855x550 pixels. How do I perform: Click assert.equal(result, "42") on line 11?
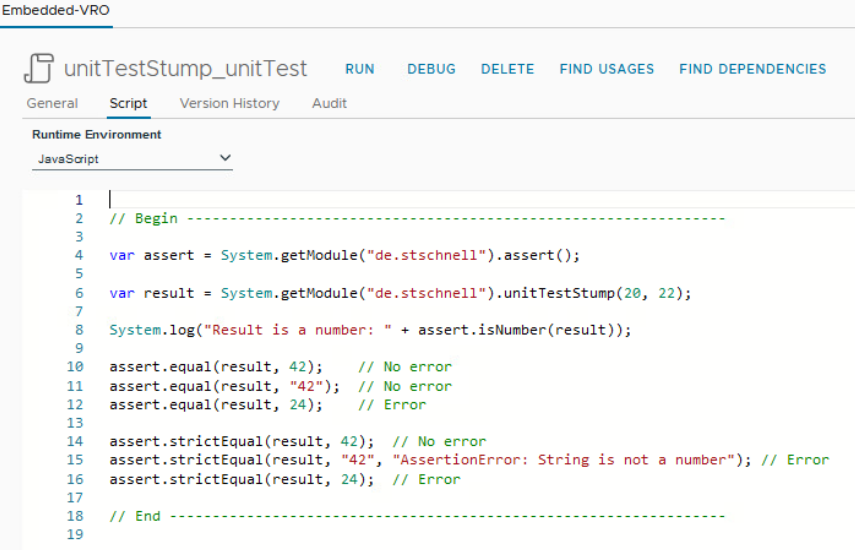click(x=225, y=386)
